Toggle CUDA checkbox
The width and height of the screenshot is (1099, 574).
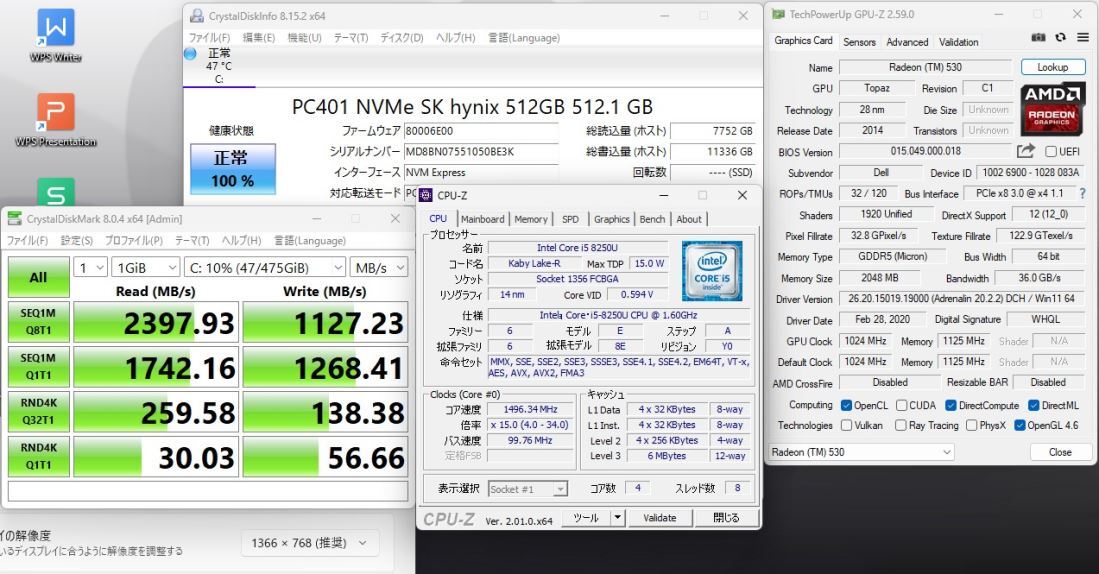click(901, 405)
